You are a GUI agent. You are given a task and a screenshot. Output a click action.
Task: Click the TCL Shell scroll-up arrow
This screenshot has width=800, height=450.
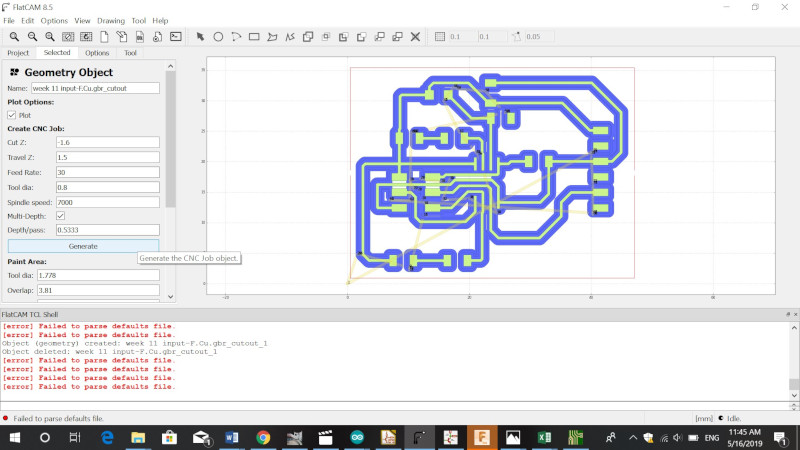click(794, 328)
